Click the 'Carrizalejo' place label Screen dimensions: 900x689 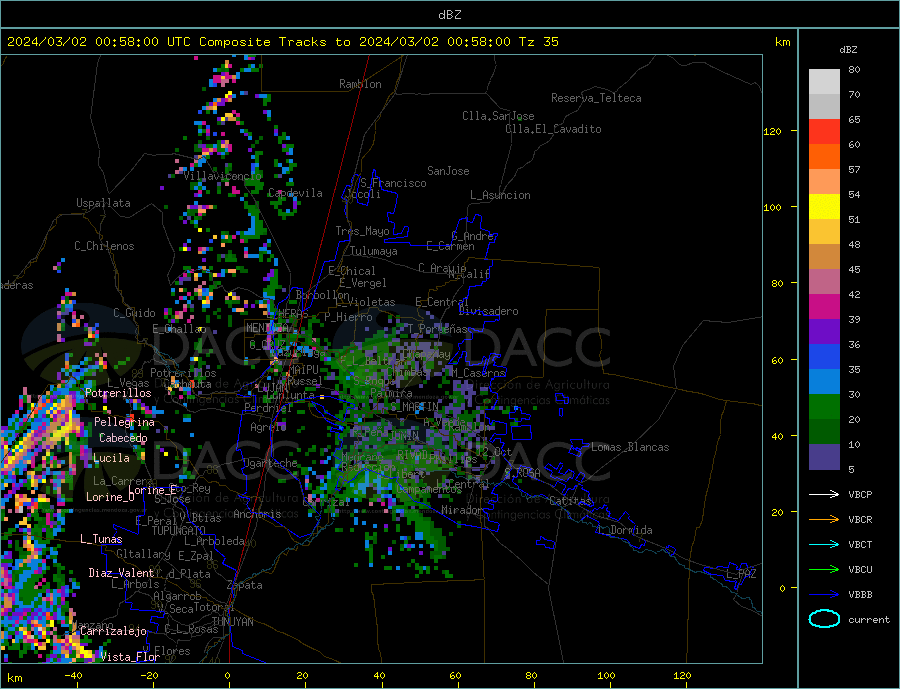(113, 632)
